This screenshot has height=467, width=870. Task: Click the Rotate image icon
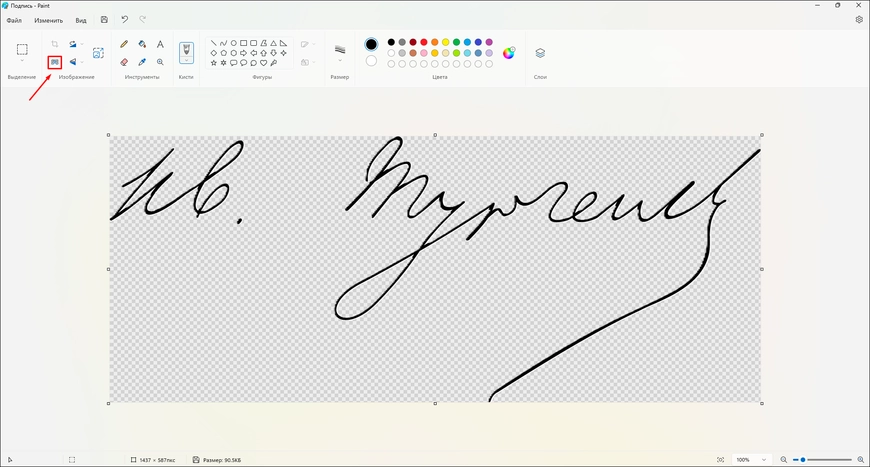73,44
